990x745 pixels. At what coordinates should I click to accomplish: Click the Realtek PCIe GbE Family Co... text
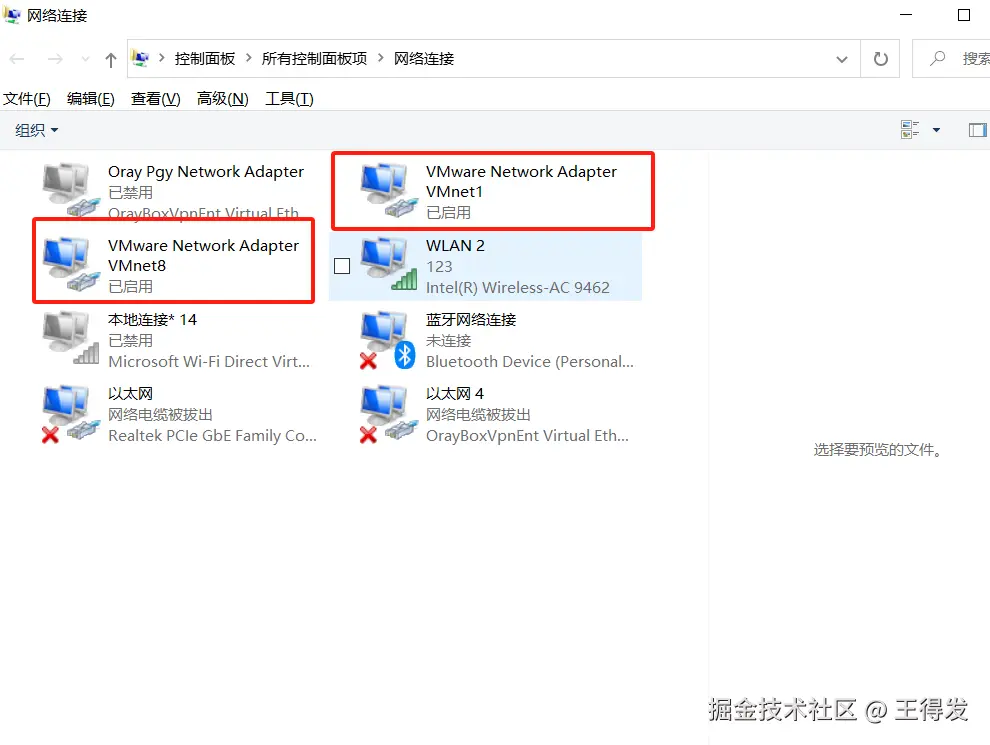click(212, 436)
